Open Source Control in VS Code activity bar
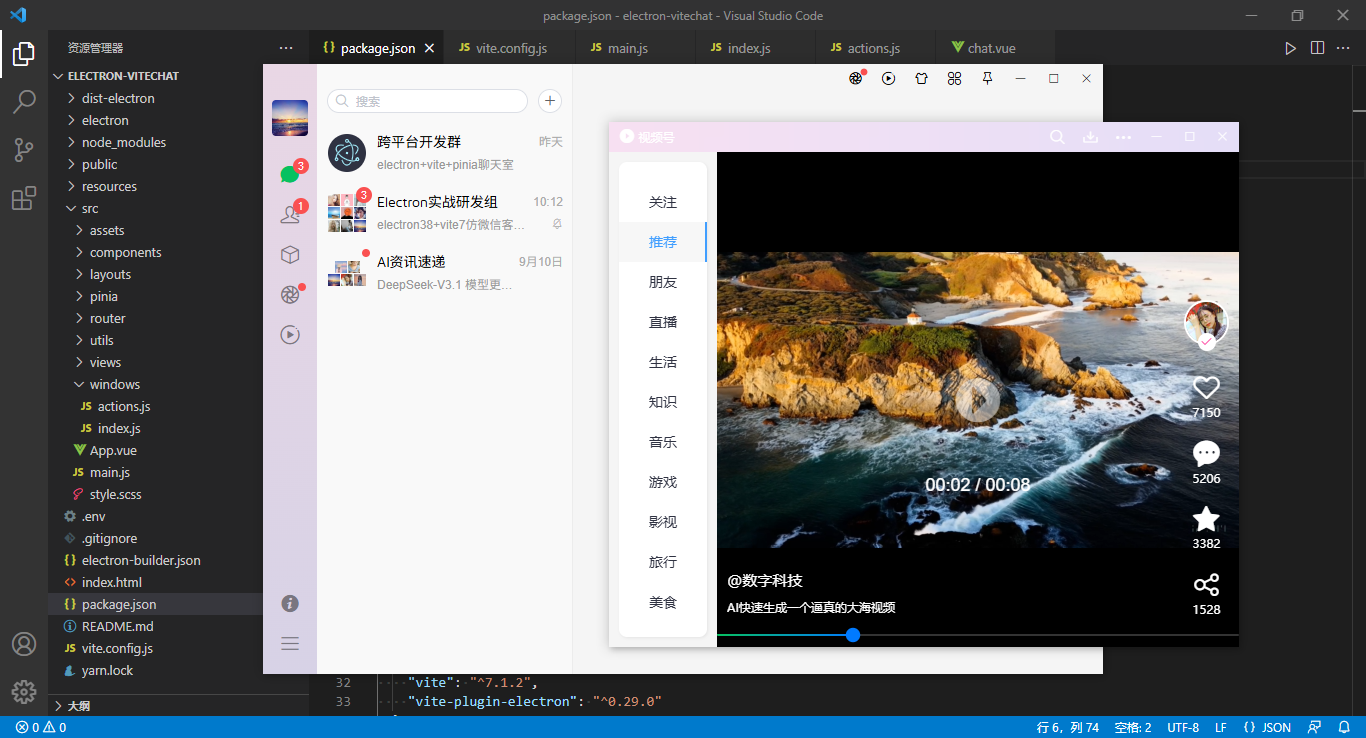1366x738 pixels. pos(24,149)
